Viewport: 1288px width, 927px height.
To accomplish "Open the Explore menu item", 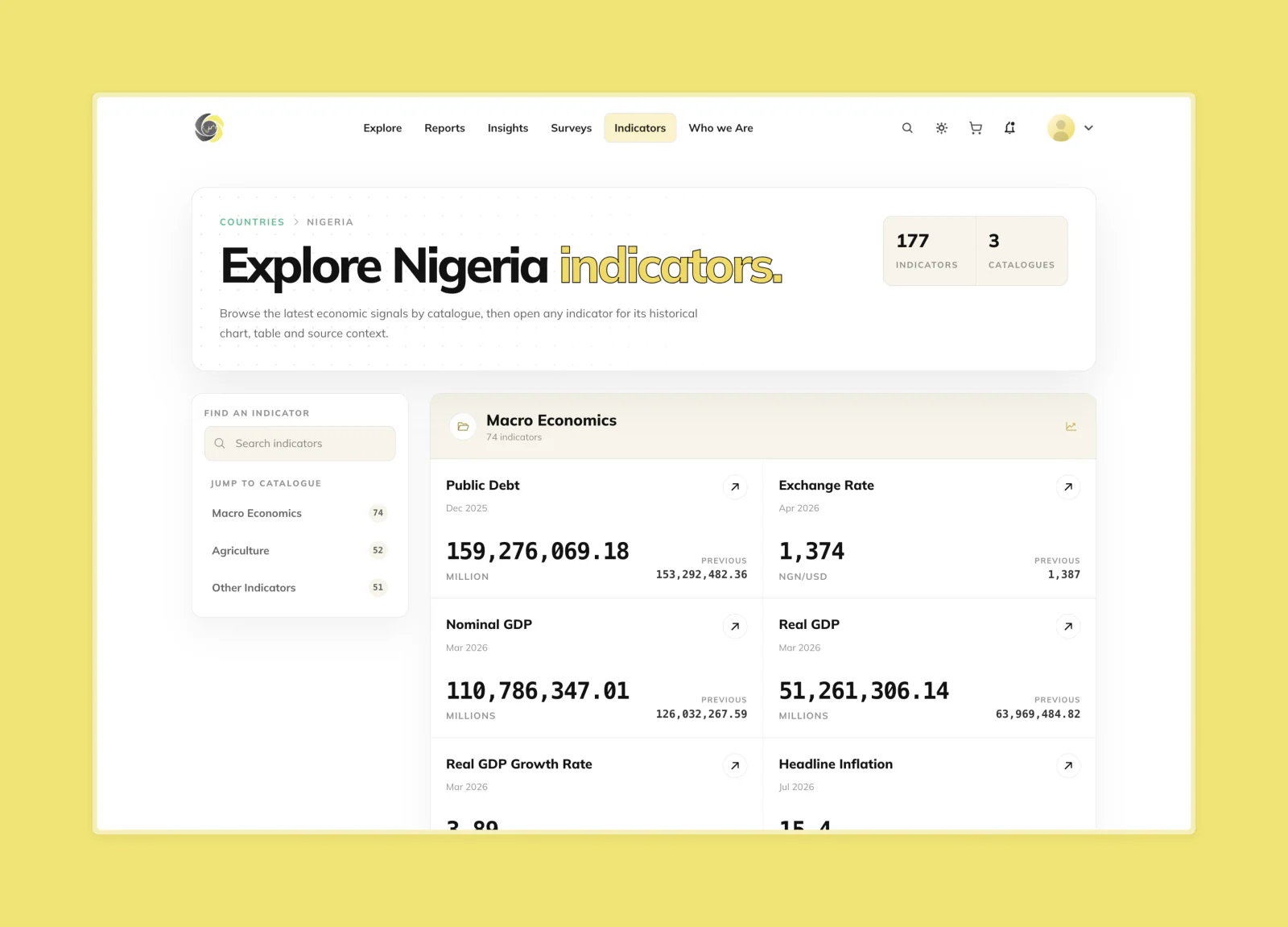I will tap(382, 128).
